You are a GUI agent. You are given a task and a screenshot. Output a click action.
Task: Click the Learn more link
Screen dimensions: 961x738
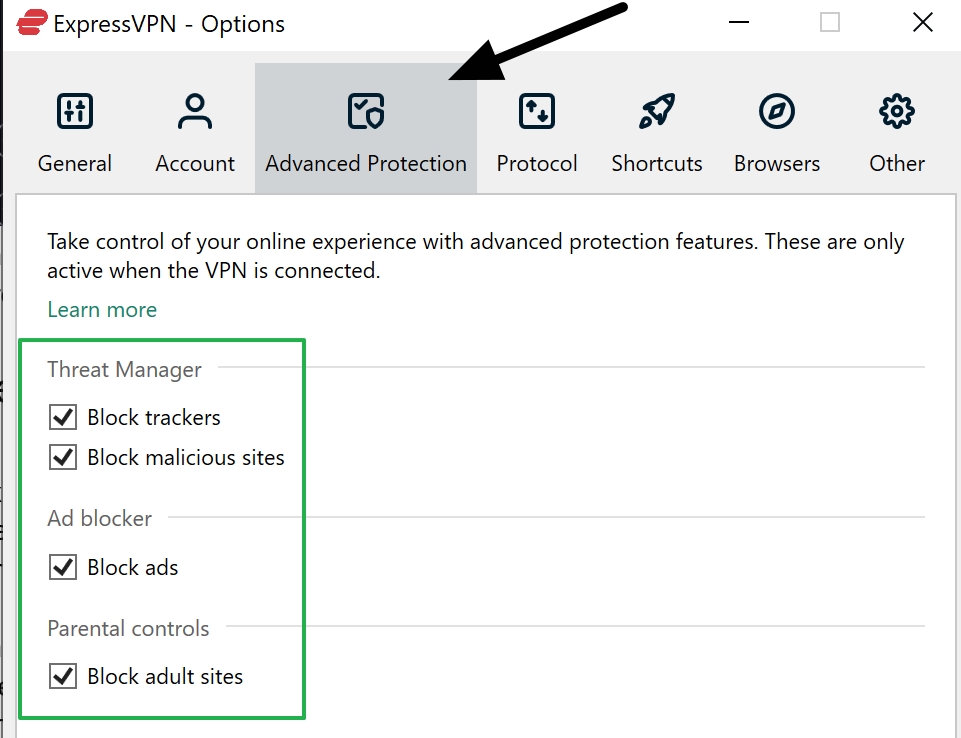pos(101,310)
